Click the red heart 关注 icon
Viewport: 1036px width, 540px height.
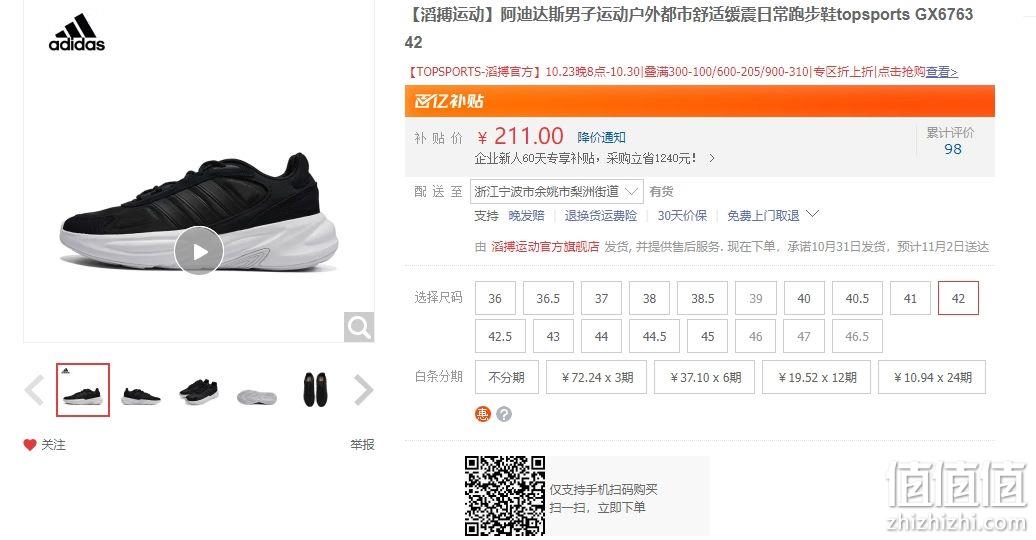pos(30,445)
